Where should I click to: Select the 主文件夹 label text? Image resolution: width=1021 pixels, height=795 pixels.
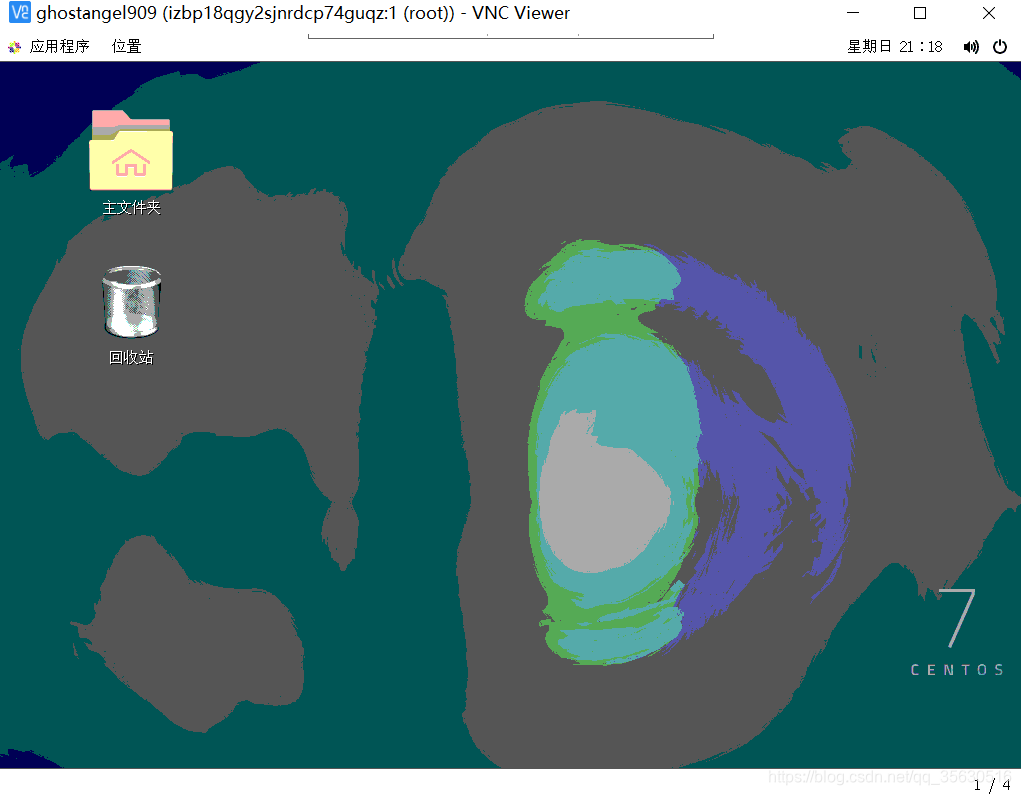(132, 208)
